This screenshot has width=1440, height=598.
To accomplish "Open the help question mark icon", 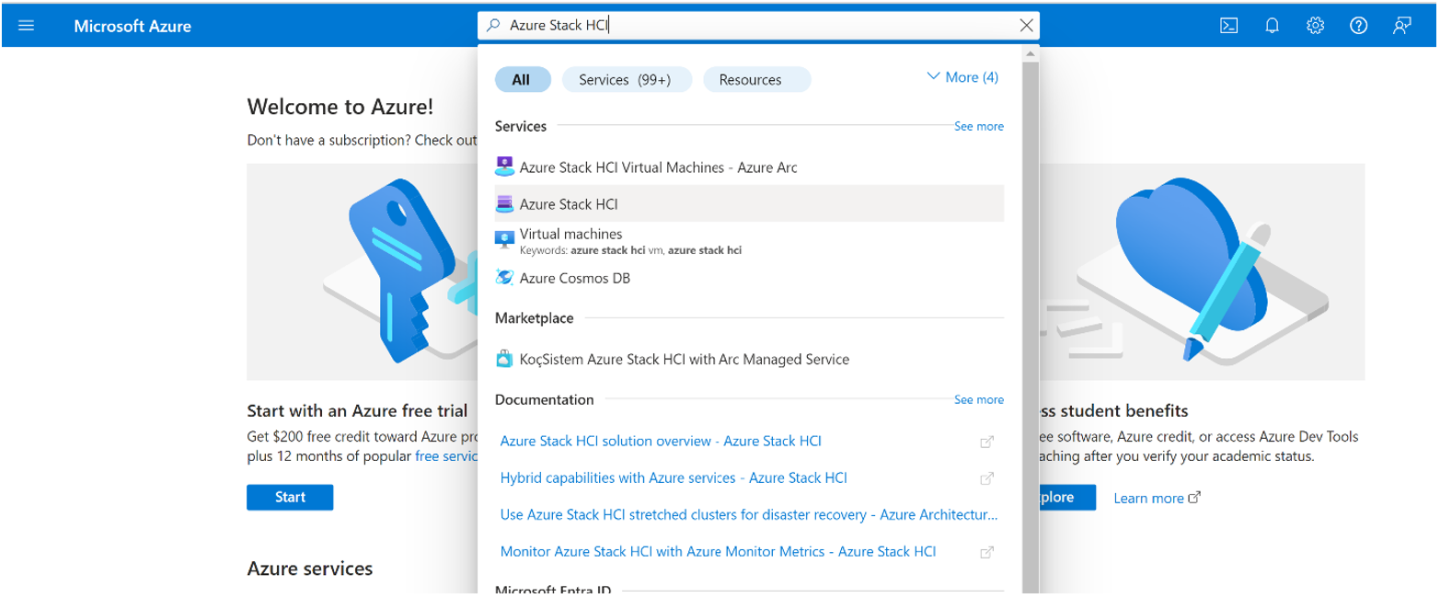I will [1358, 25].
